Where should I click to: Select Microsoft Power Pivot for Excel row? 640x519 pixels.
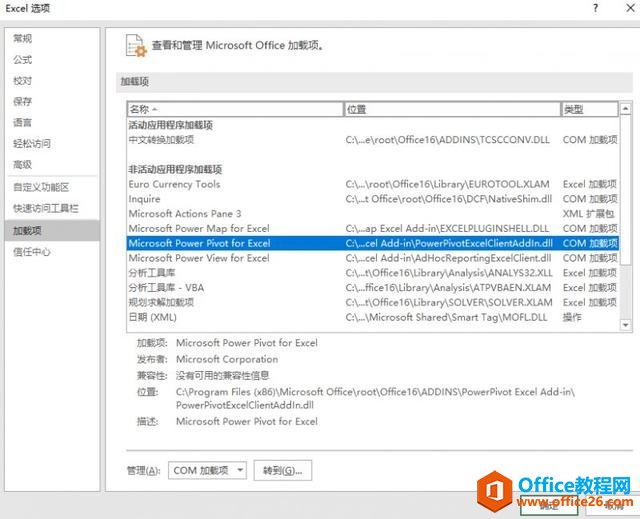click(x=373, y=243)
